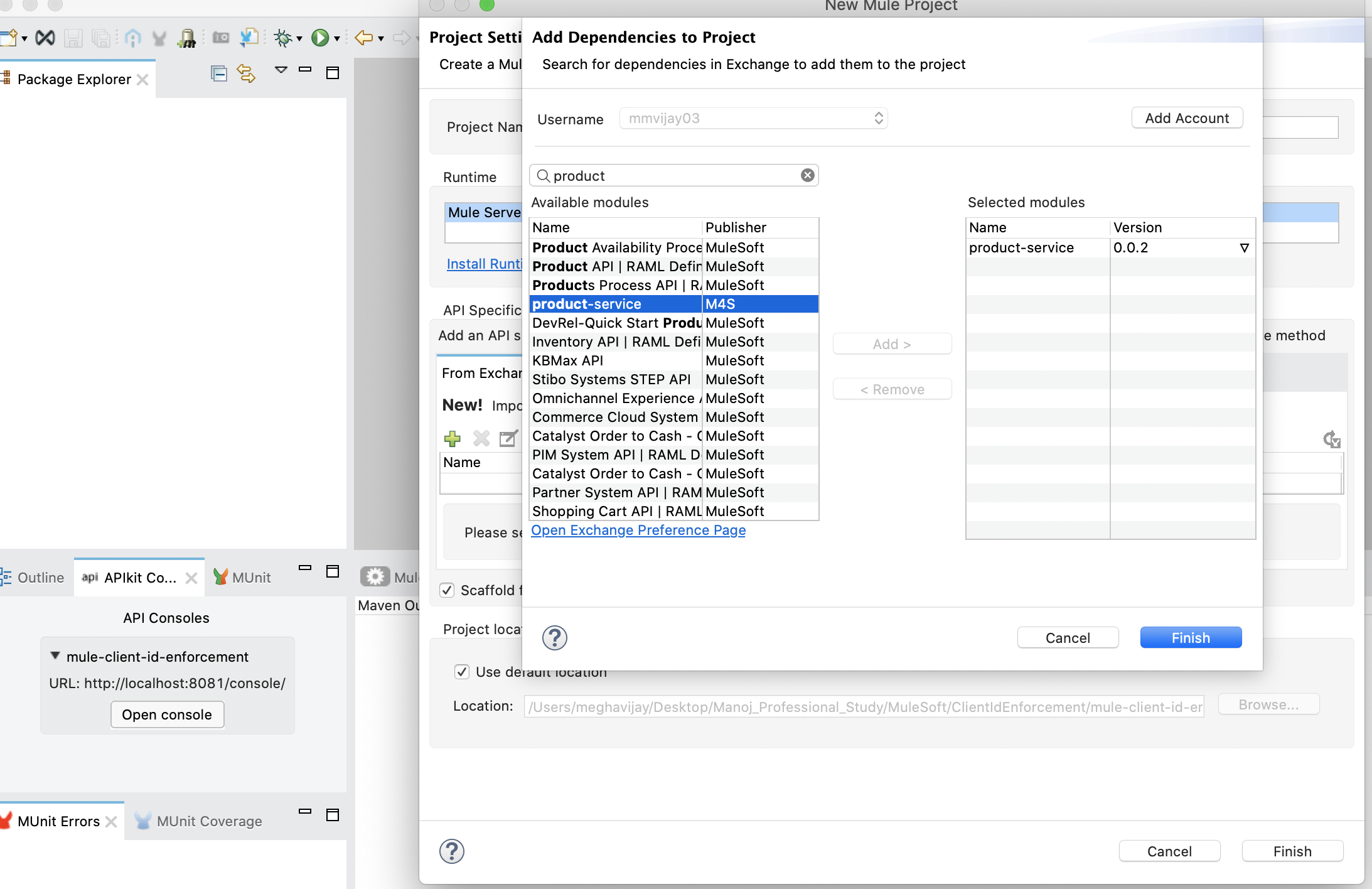Open help in Add Dependencies dialog
The image size is (1372, 889).
click(554, 638)
